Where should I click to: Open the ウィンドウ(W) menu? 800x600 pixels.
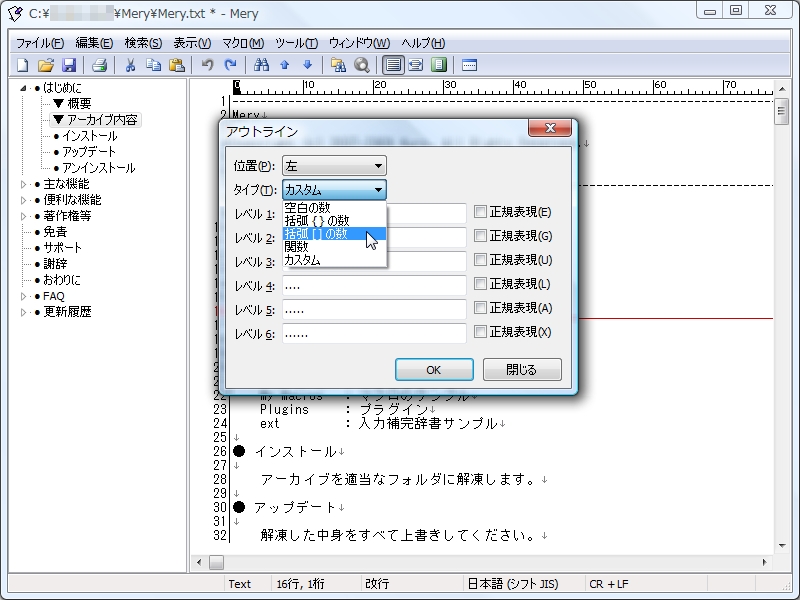[x=359, y=43]
